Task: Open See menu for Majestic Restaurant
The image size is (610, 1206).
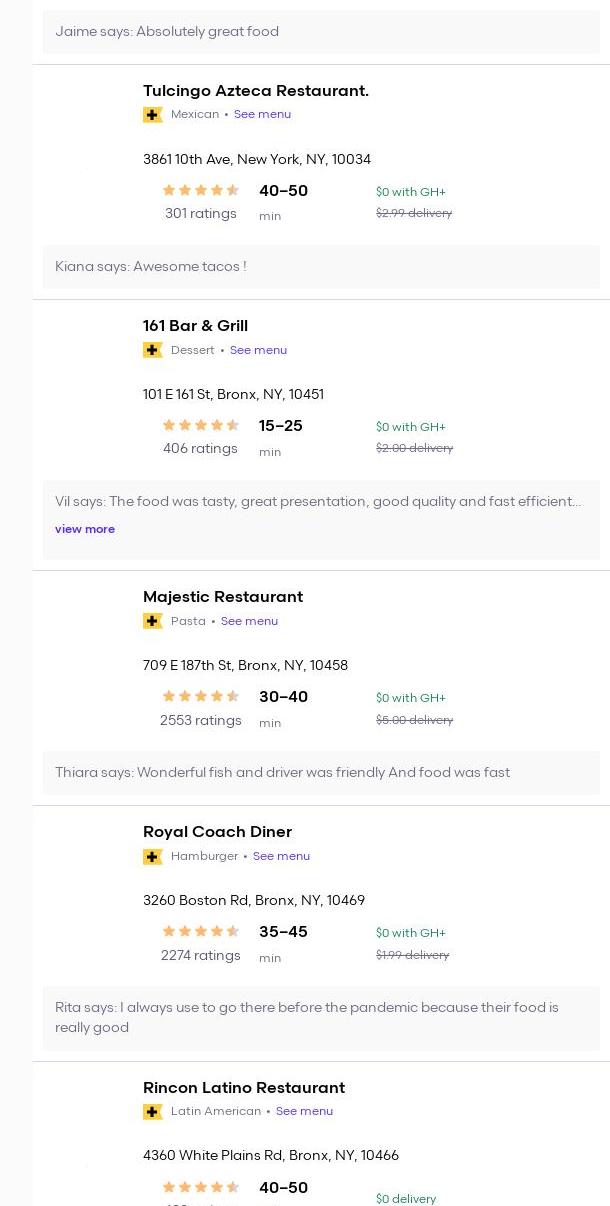Action: 249,621
